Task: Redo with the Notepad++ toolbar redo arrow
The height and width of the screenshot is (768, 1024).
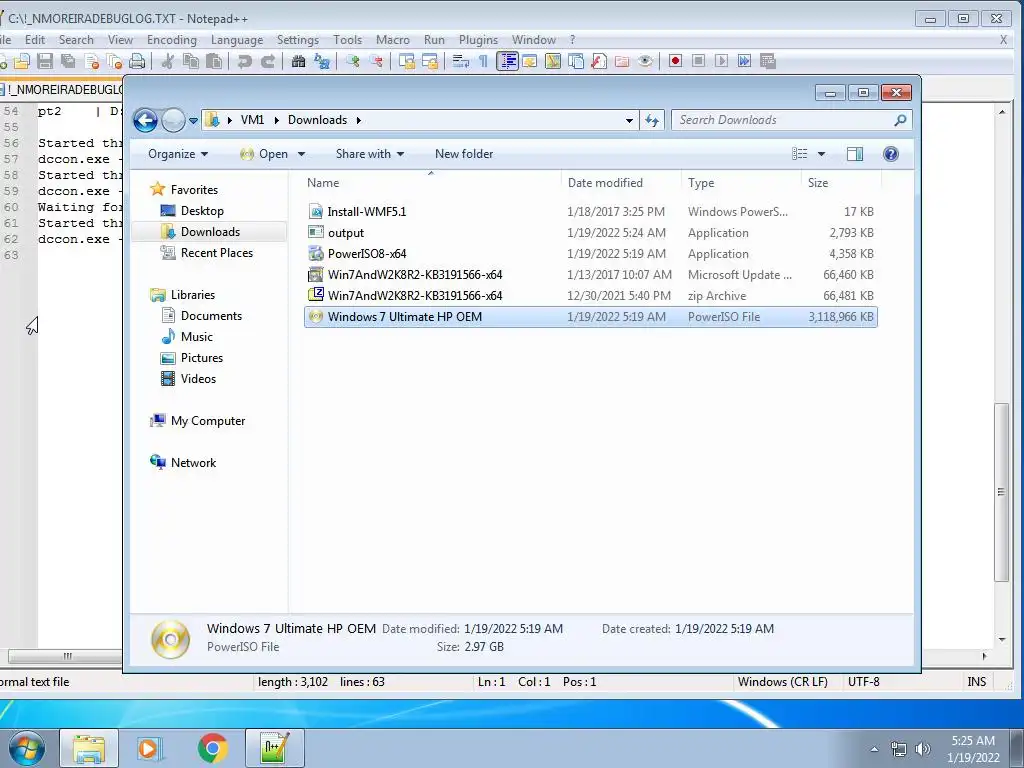Action: click(268, 61)
